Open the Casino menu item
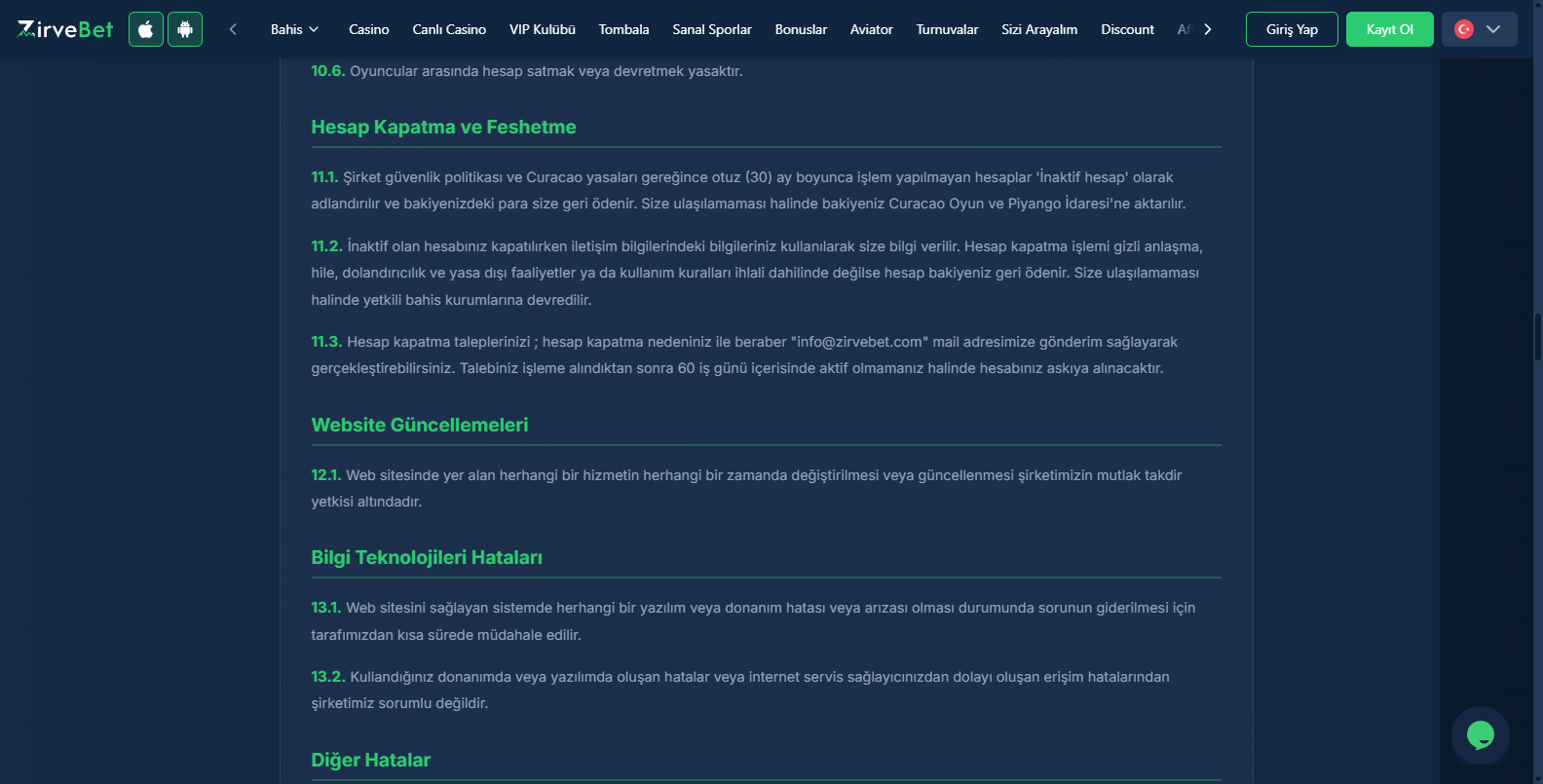The image size is (1543, 784). [x=369, y=29]
